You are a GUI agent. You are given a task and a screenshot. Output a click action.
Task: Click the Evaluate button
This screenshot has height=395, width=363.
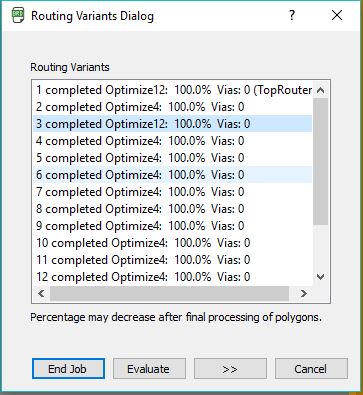pyautogui.click(x=149, y=369)
